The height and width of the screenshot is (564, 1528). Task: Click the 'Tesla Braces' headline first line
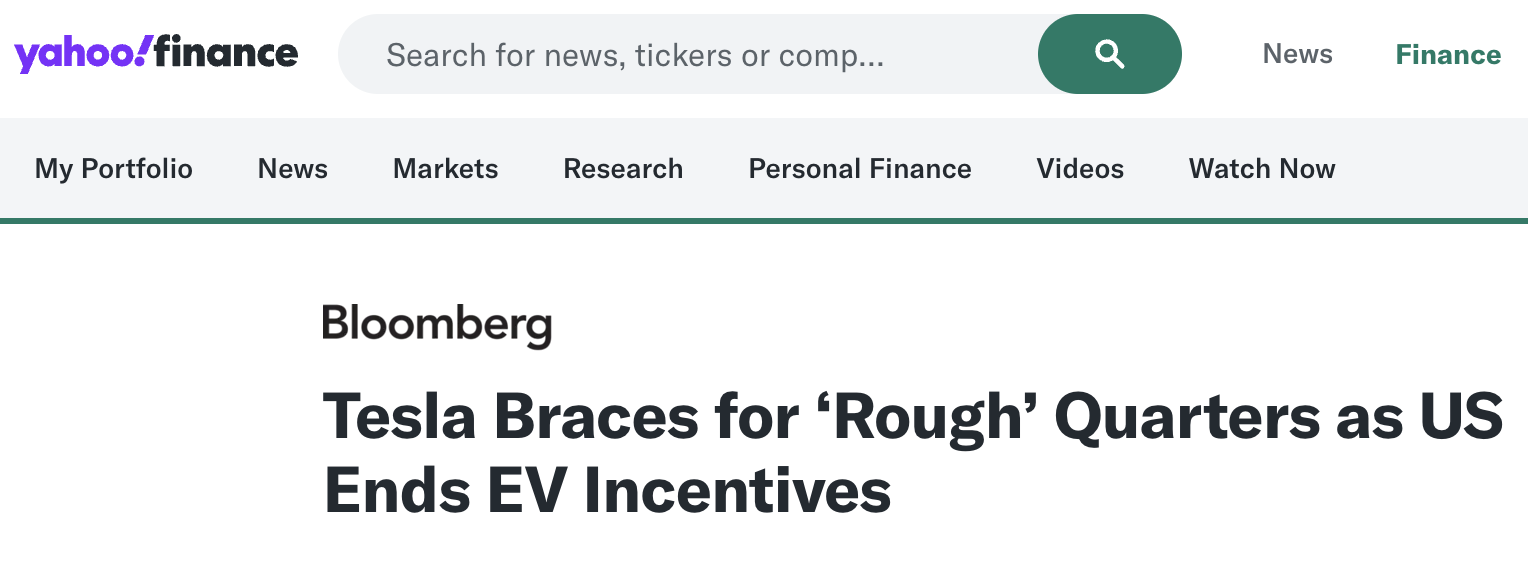[x=510, y=417]
